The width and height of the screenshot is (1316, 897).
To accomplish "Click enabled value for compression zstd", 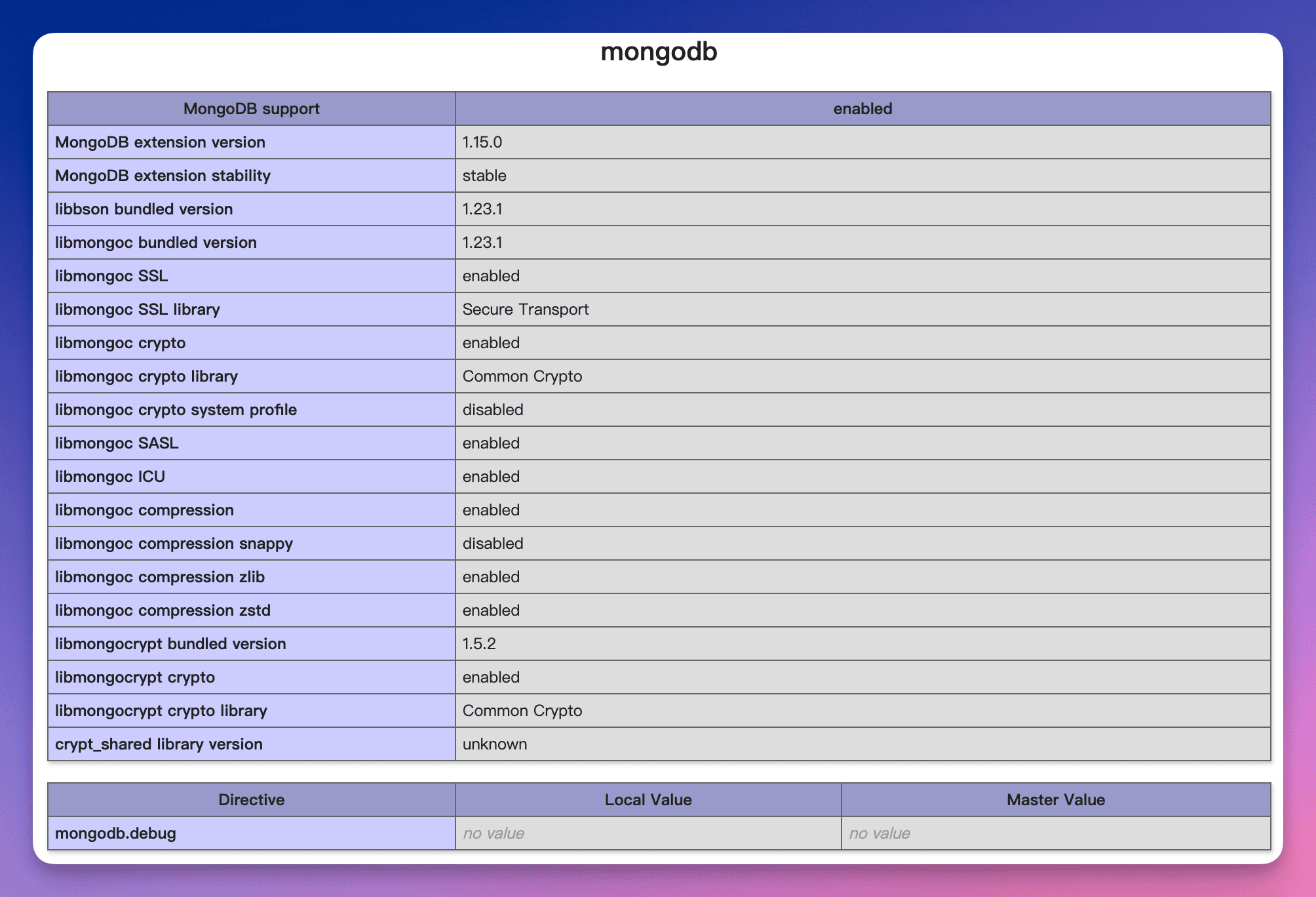I will (491, 610).
